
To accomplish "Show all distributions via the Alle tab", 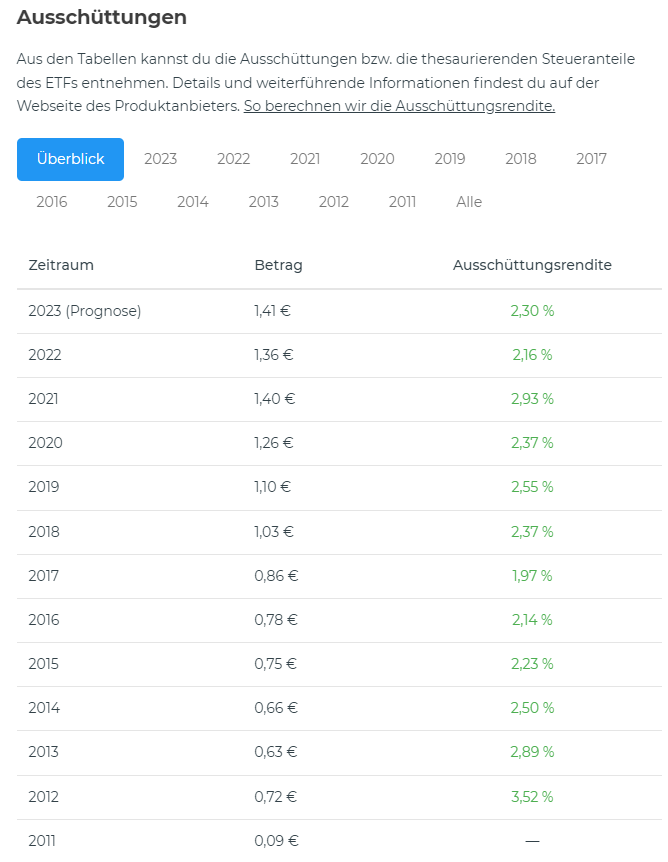I will click(469, 202).
